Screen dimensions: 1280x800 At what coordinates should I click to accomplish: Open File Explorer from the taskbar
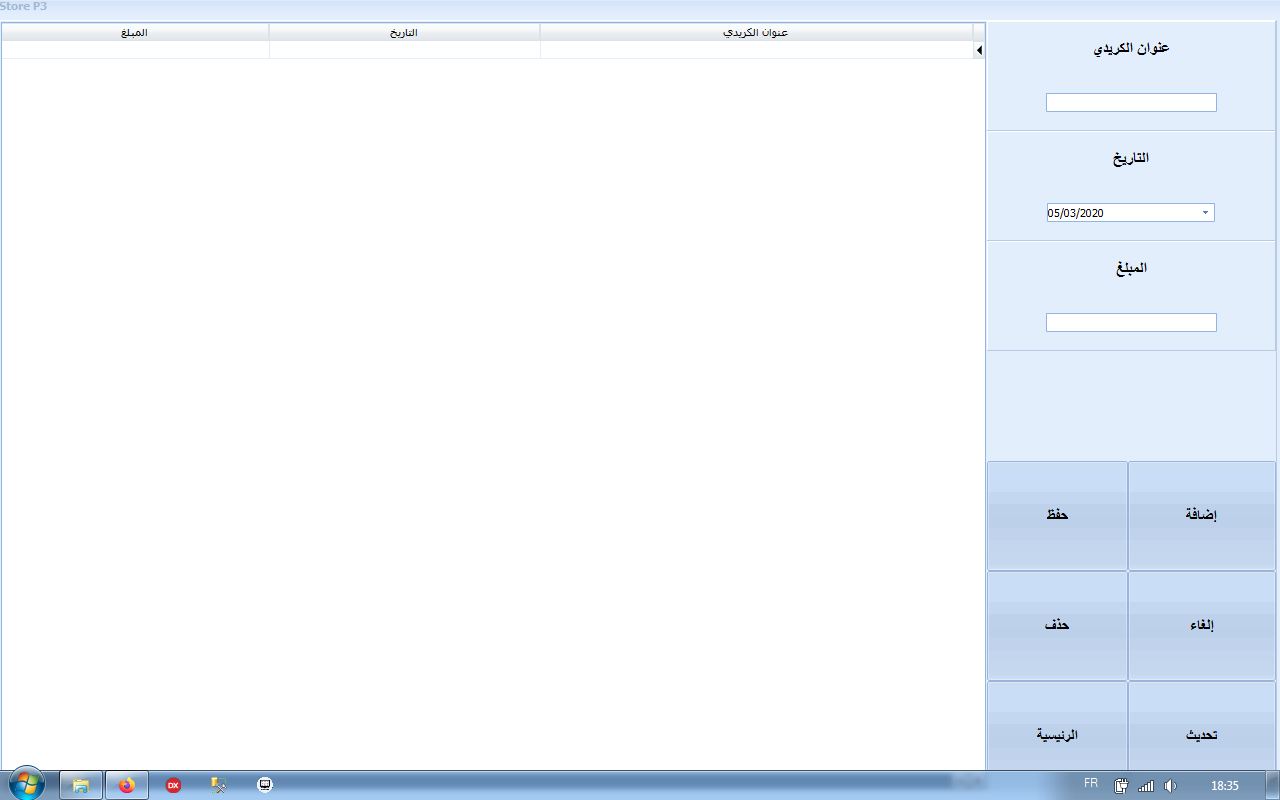[x=81, y=785]
